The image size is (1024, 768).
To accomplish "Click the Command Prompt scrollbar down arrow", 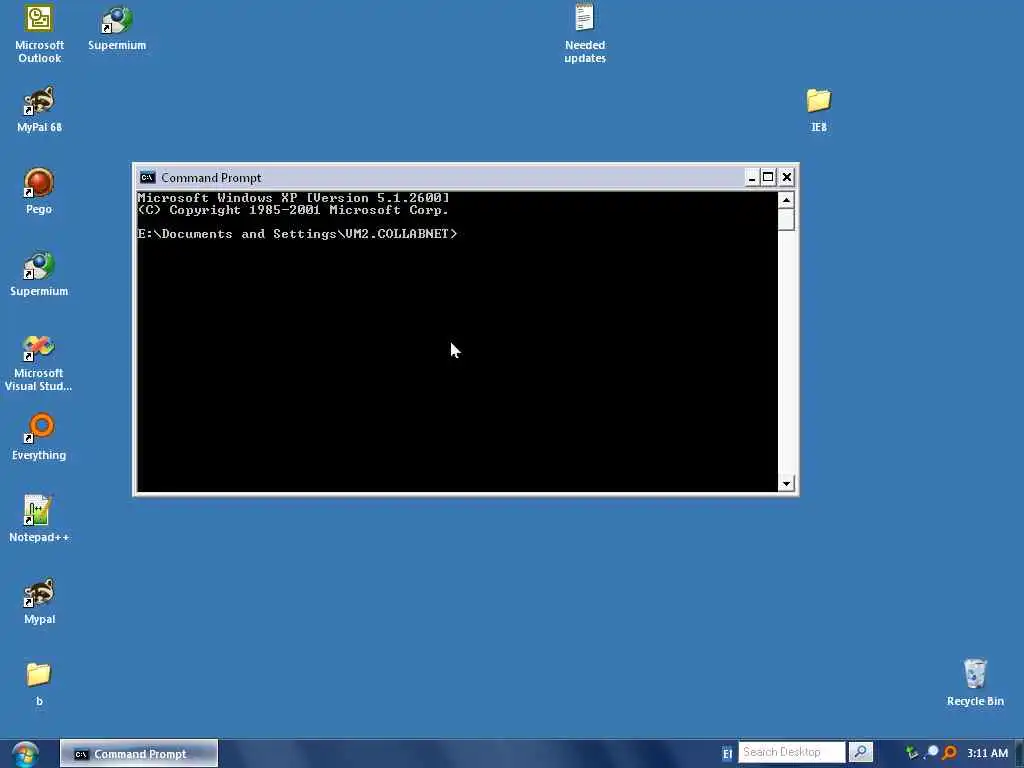I will (x=786, y=483).
